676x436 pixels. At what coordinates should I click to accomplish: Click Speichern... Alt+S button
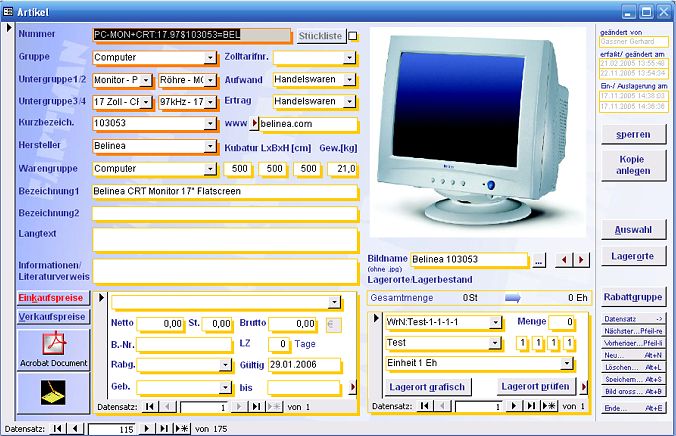click(633, 380)
